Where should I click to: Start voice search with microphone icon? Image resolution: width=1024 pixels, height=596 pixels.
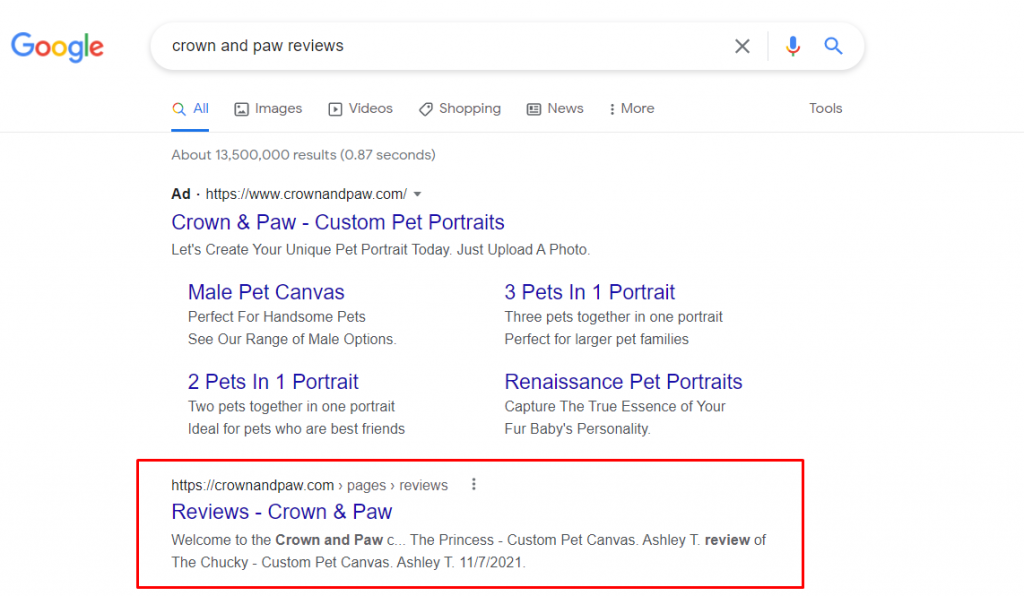coord(793,46)
